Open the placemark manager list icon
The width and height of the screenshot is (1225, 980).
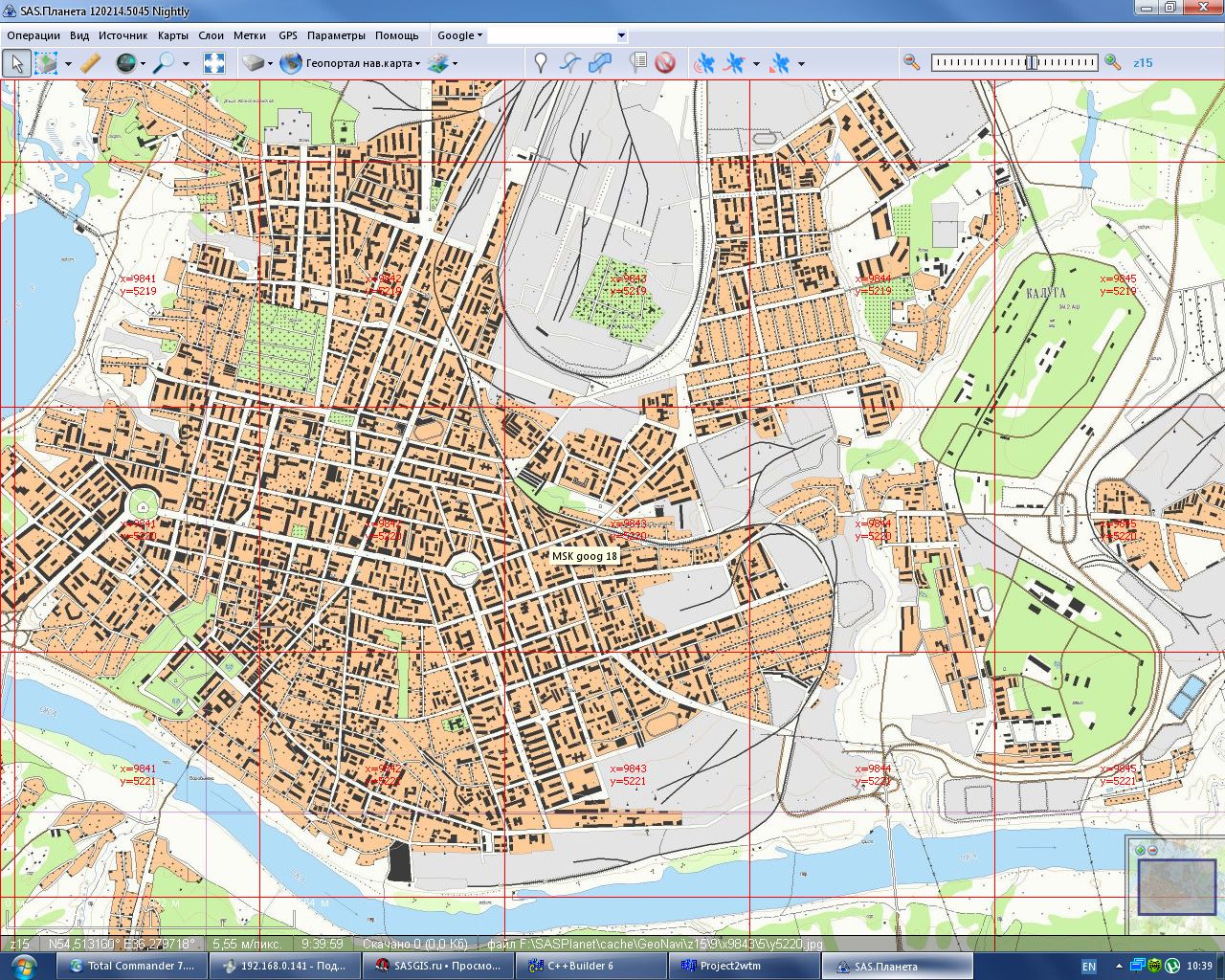click(638, 63)
